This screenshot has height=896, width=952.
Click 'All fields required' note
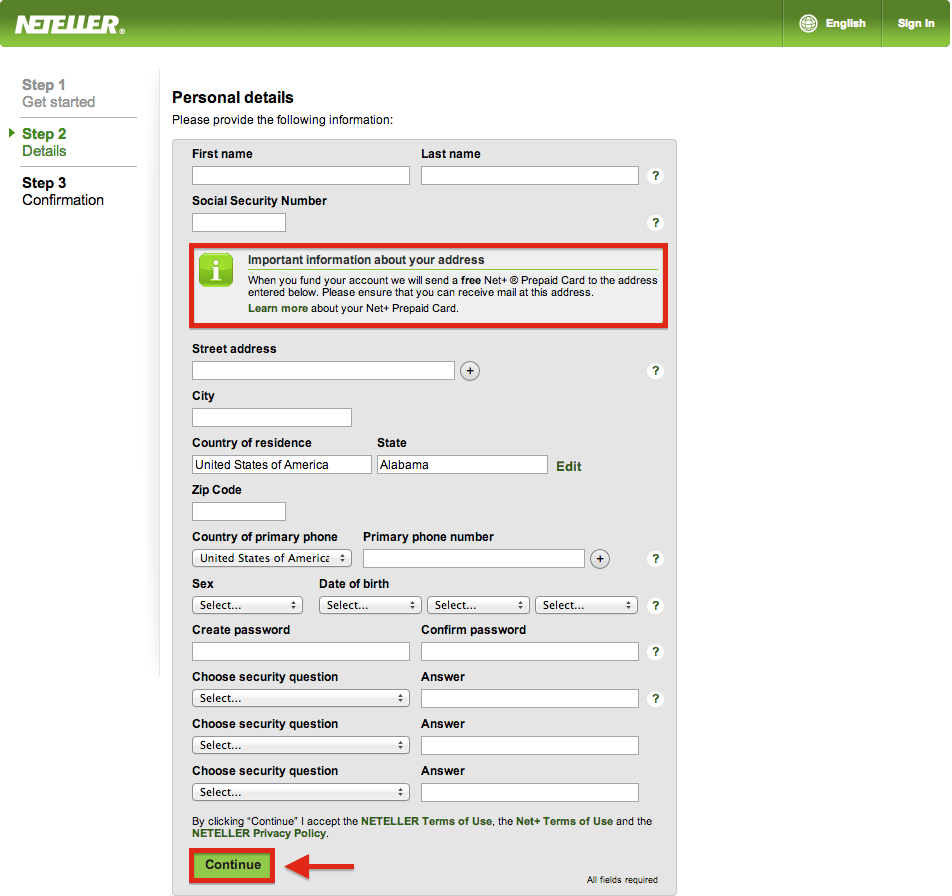pos(622,880)
